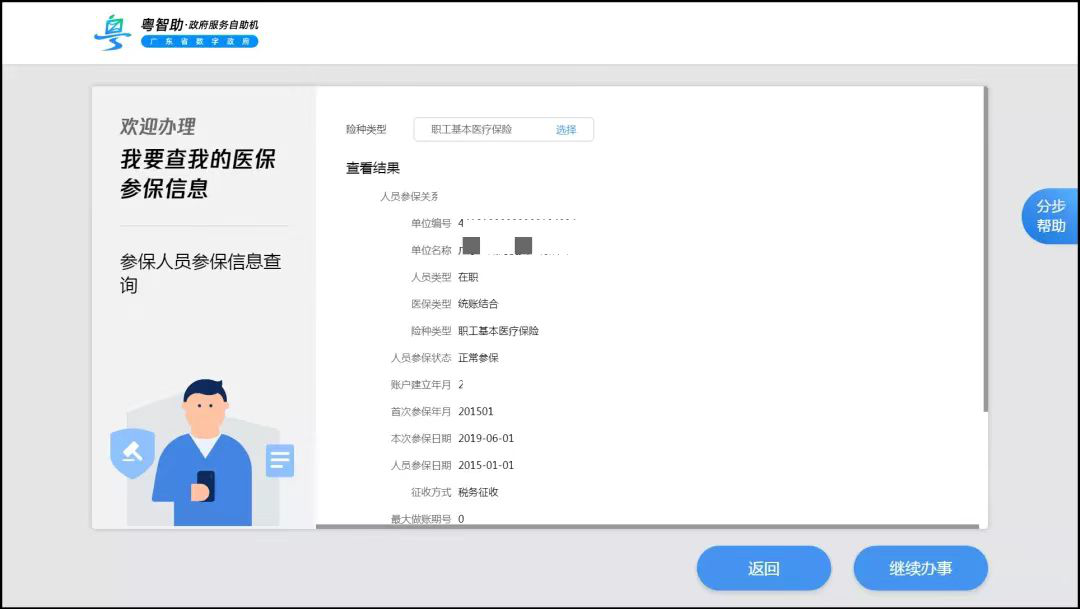
Task: Click the 首次参保年月 value 201501
Action: [x=476, y=411]
